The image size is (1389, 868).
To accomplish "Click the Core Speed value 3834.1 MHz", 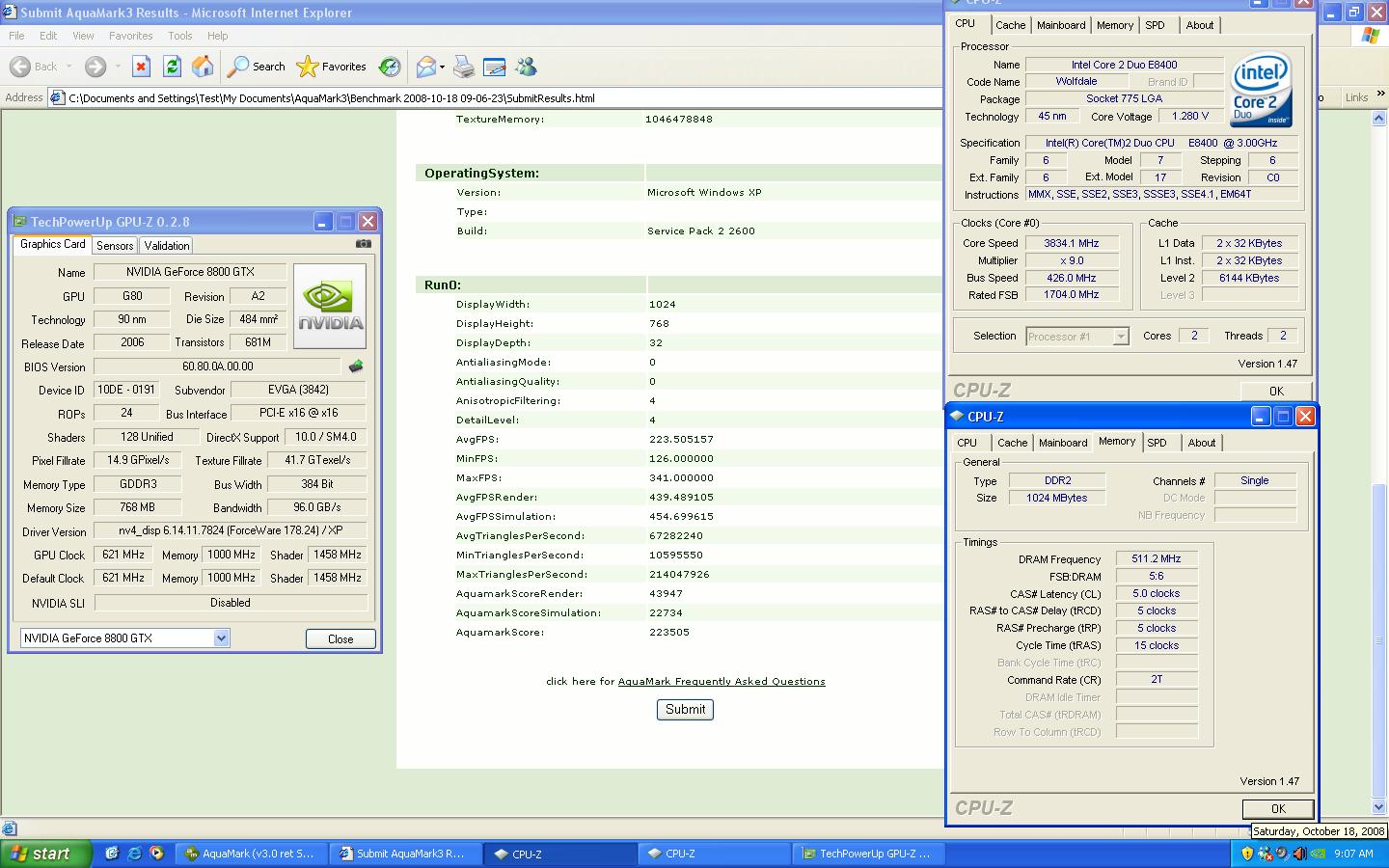I will [x=1072, y=243].
